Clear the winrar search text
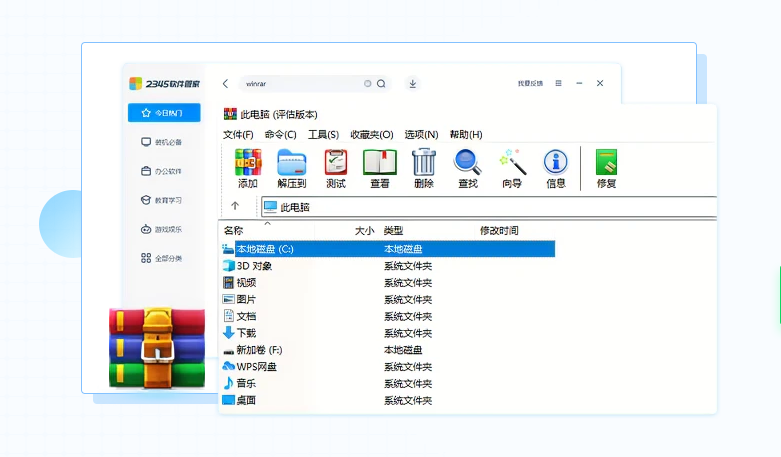Image resolution: width=781 pixels, height=457 pixels. coord(368,84)
